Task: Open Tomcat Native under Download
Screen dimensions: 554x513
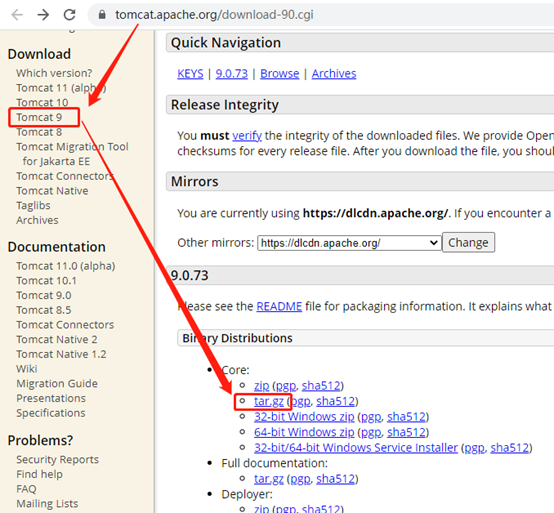Action: pyautogui.click(x=52, y=191)
